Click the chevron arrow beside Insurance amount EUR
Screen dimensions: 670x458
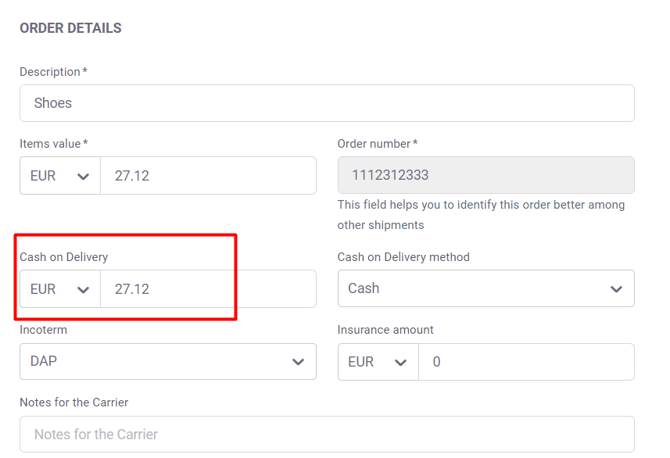point(401,362)
